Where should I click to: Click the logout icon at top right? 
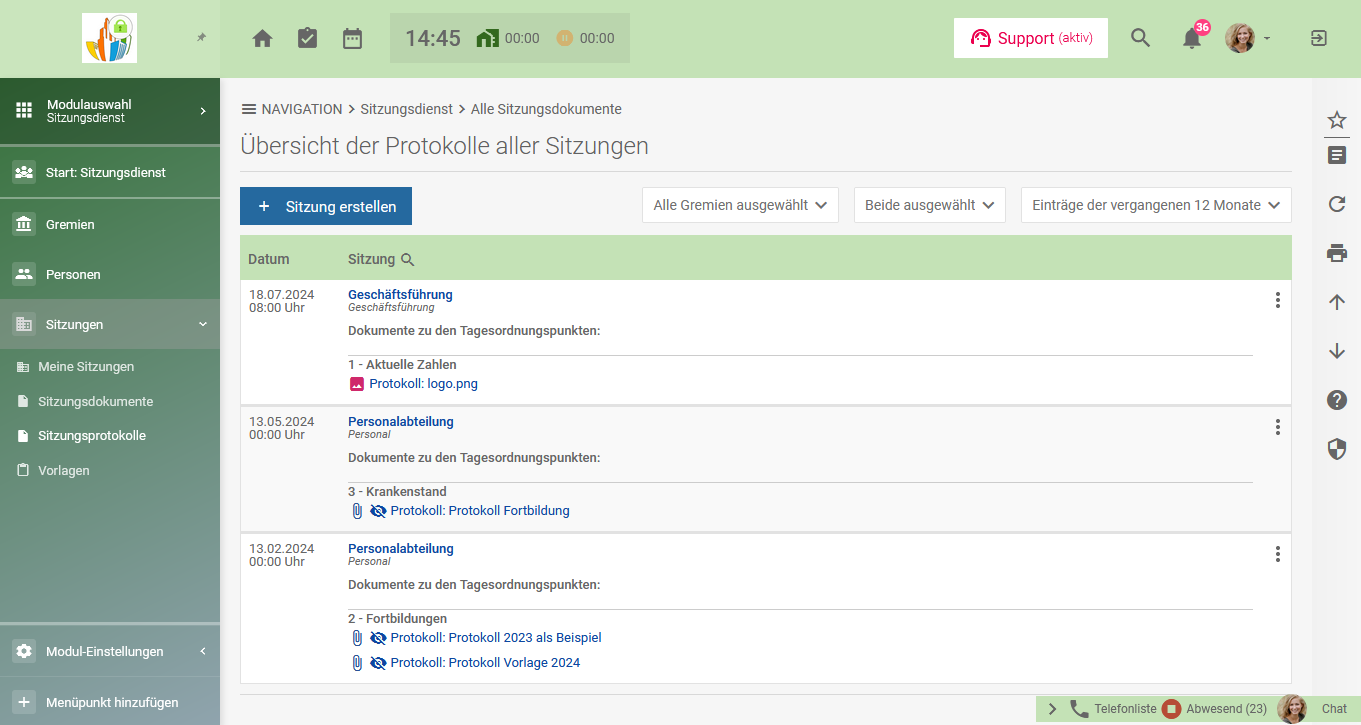pos(1319,38)
